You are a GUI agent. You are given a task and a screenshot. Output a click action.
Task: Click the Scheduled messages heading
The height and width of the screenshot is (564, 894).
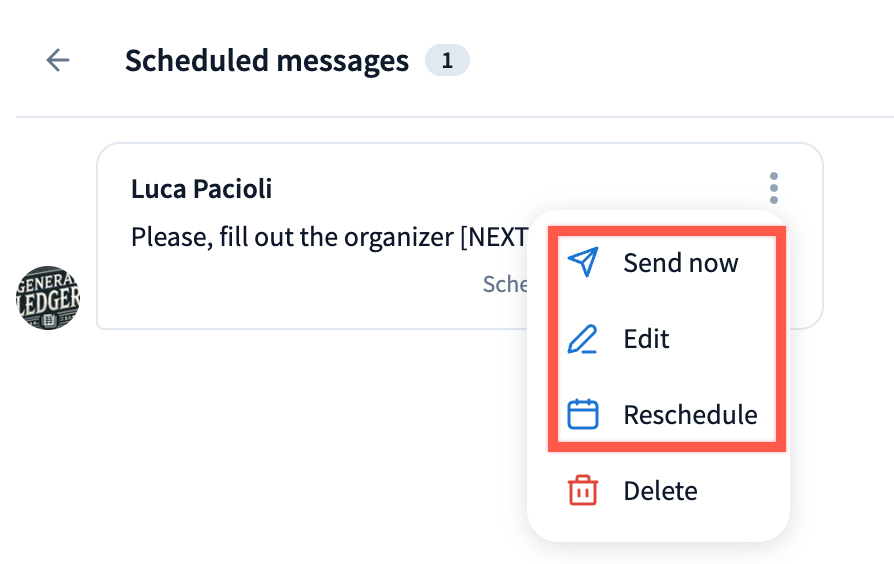pos(266,61)
